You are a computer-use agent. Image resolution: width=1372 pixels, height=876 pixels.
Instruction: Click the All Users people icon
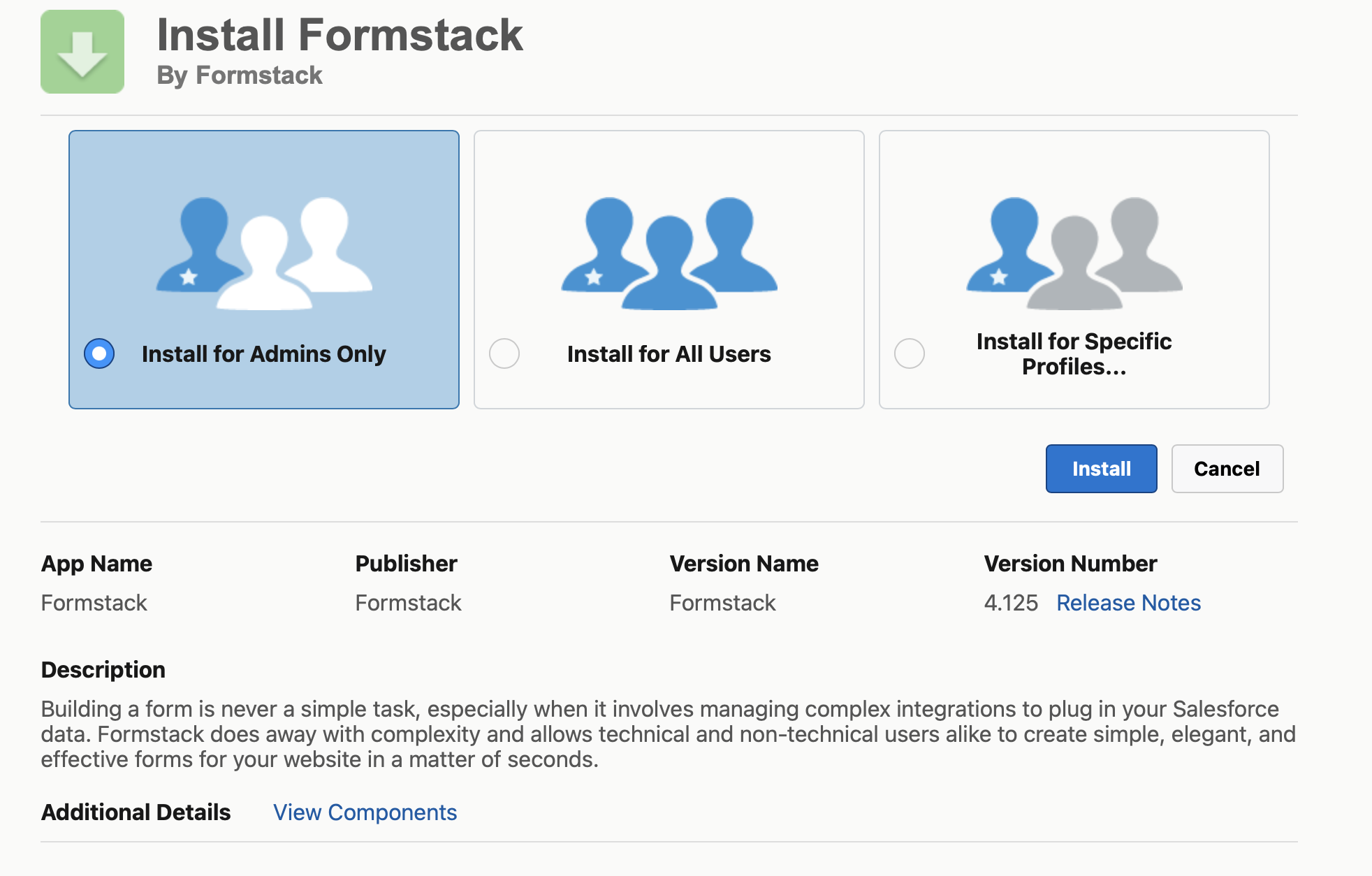[669, 253]
